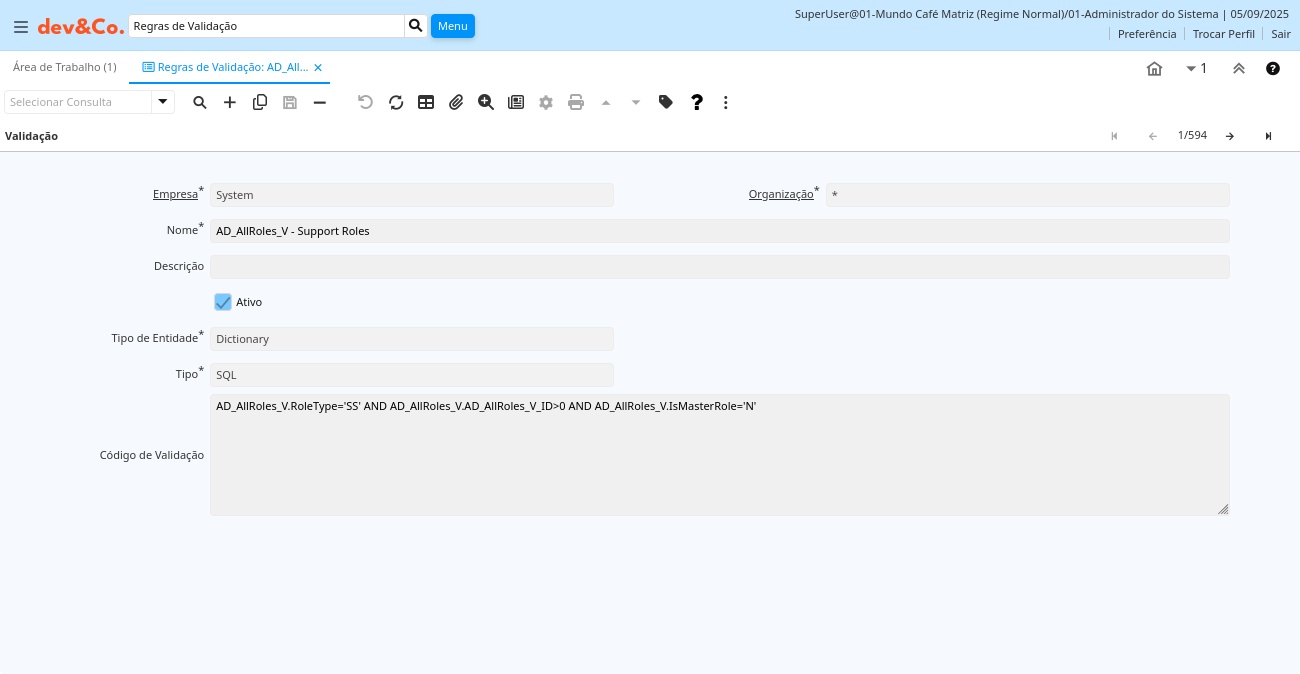
Task: Open the Attachment paperclip icon
Action: click(x=456, y=102)
